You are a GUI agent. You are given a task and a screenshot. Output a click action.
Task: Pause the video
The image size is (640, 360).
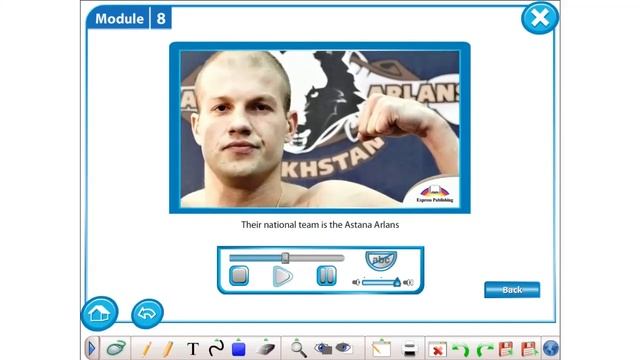coord(327,276)
